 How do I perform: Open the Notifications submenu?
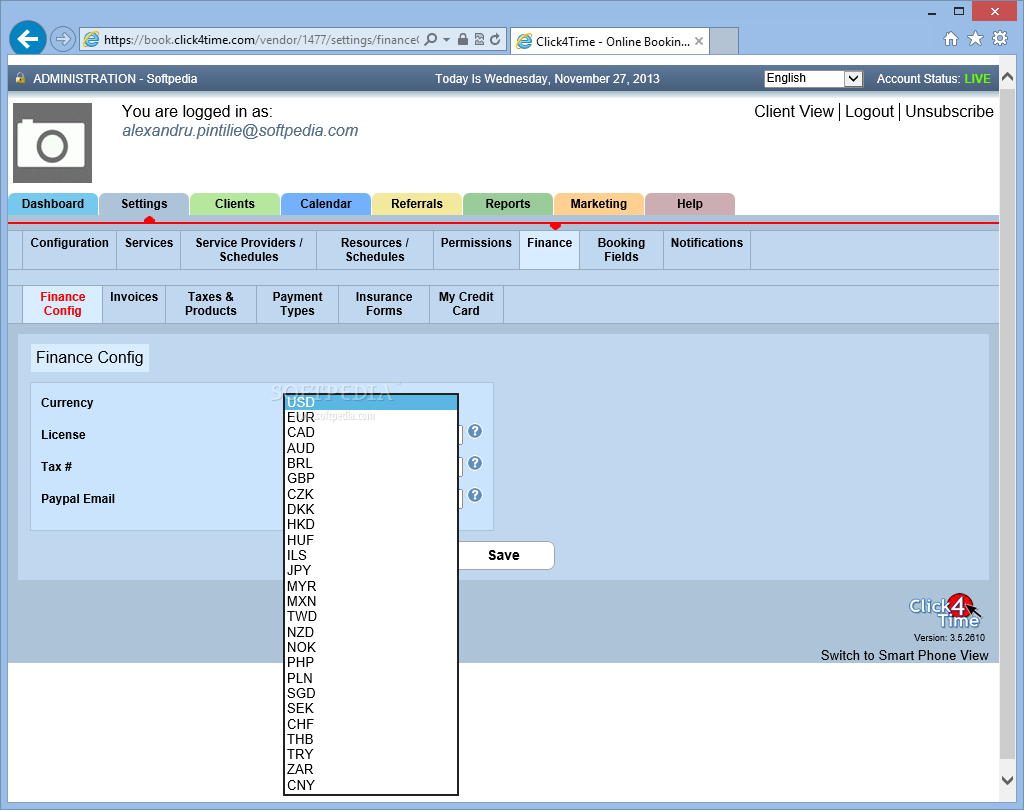pos(707,250)
